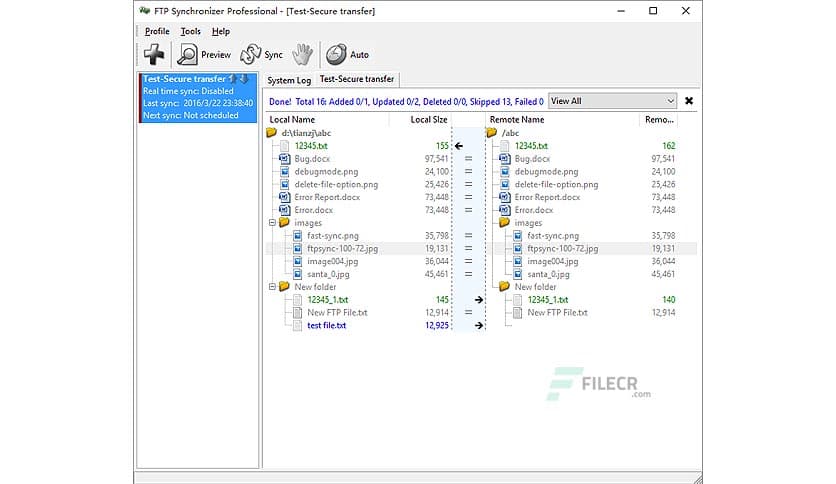The width and height of the screenshot is (836, 484).
Task: Click the equal sign for debugmode.png row
Action: pos(468,171)
